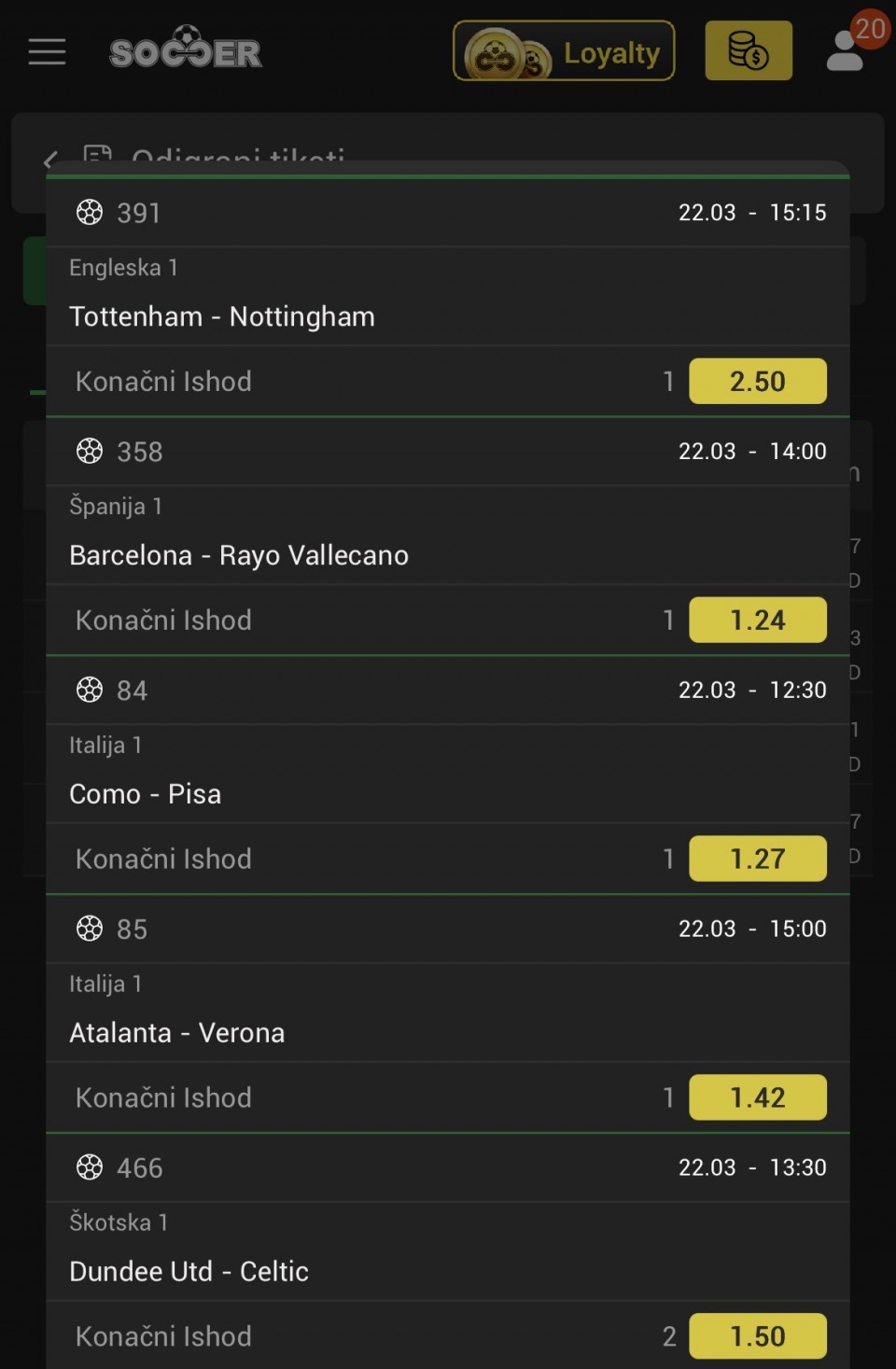Pick the 1.50 odds for Celtic

click(x=757, y=1336)
